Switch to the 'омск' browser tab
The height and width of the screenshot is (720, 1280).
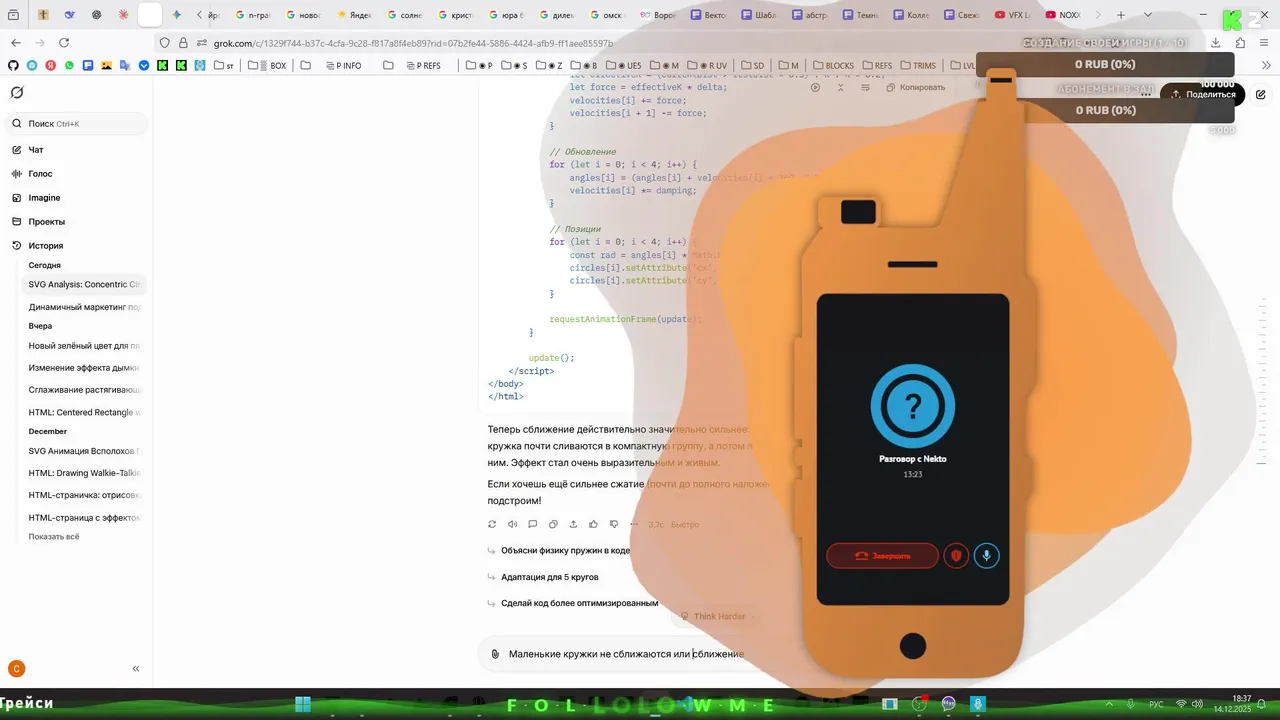(608, 15)
